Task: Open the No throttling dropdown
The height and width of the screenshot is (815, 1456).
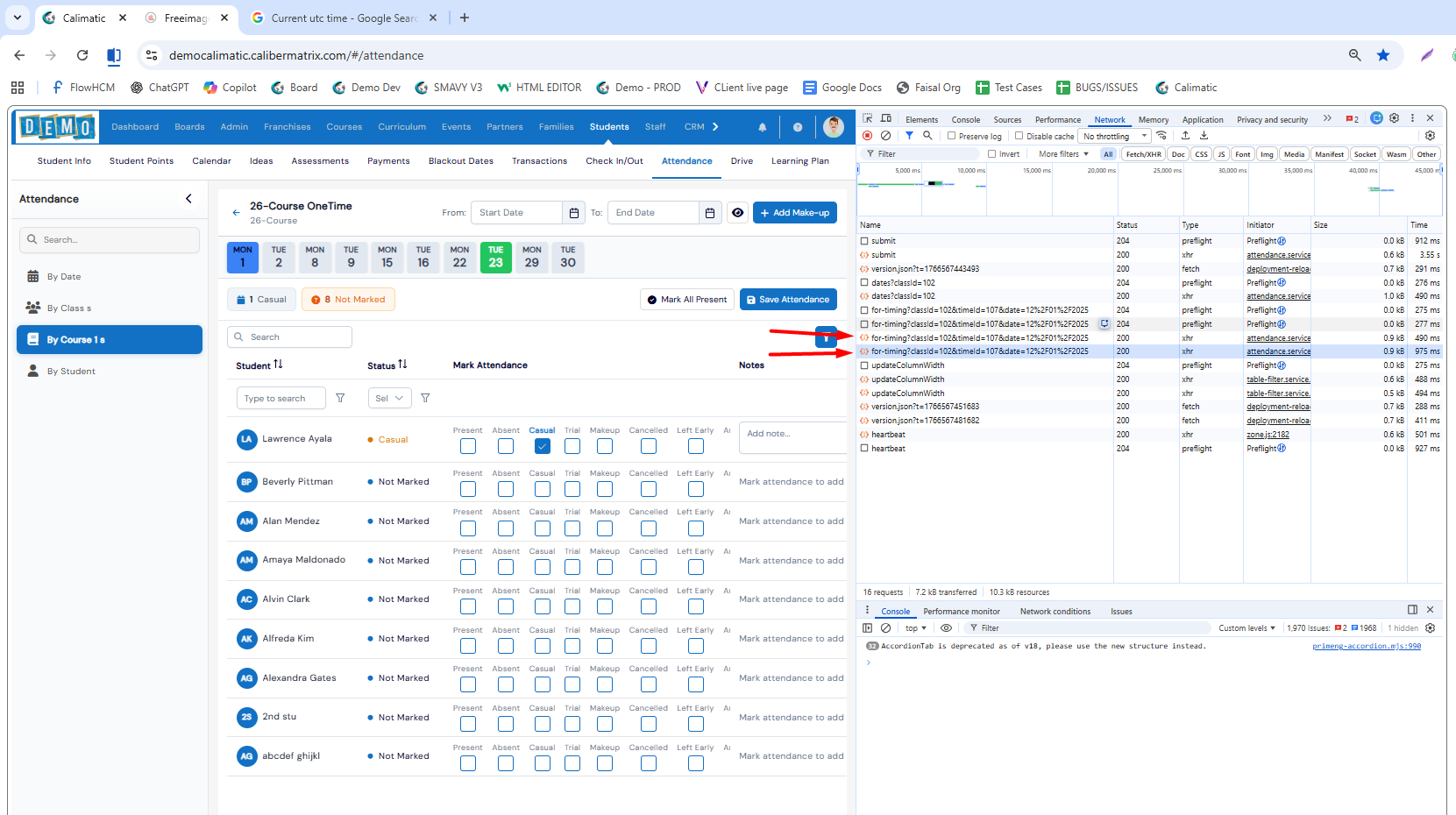Action: tap(1114, 136)
